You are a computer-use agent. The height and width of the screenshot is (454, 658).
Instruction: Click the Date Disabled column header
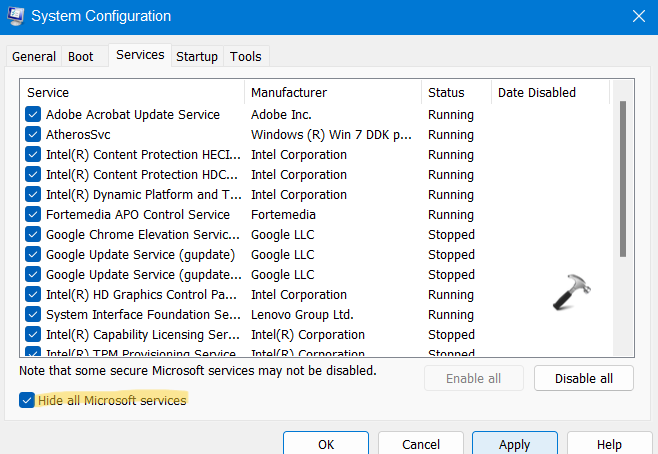point(548,93)
